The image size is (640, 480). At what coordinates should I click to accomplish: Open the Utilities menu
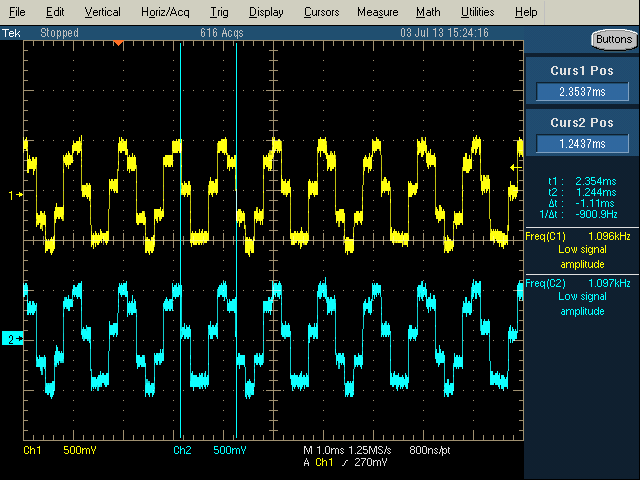[478, 12]
